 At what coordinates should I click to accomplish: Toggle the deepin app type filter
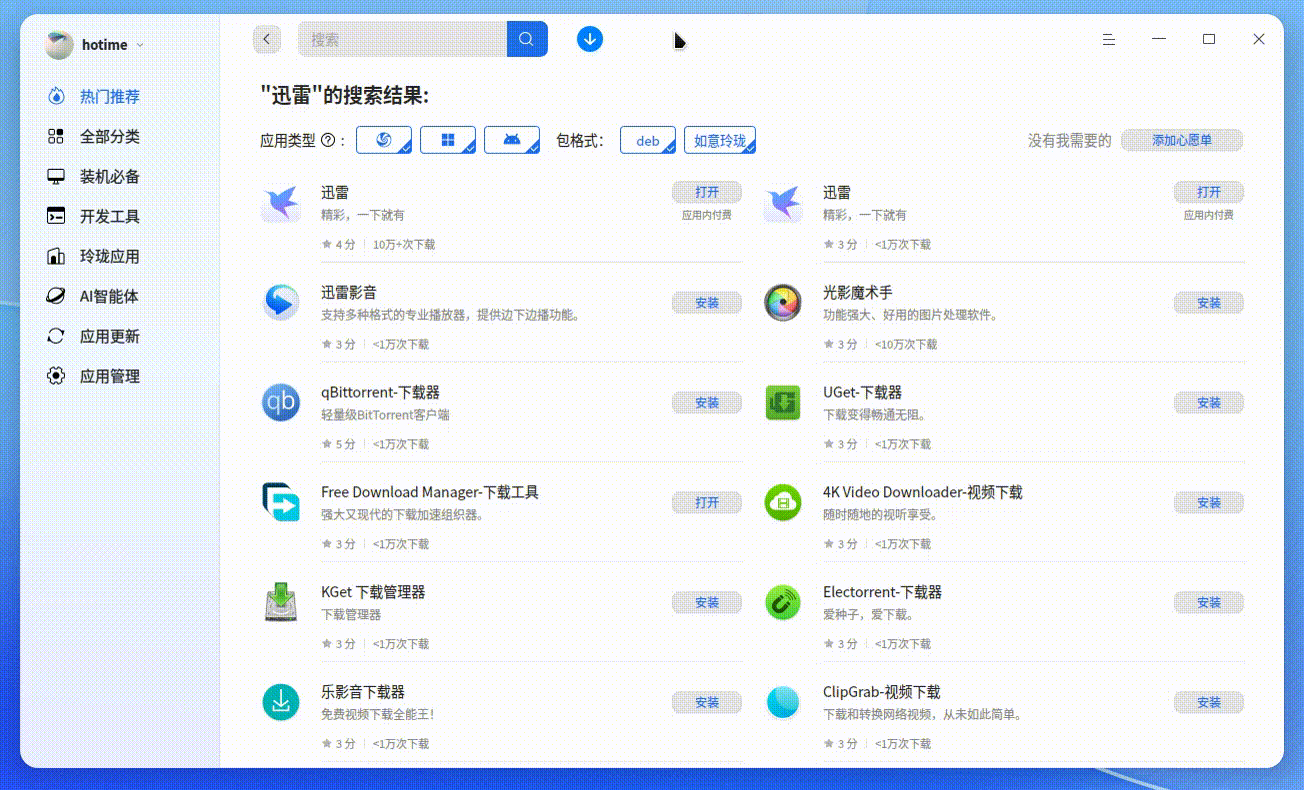click(384, 140)
